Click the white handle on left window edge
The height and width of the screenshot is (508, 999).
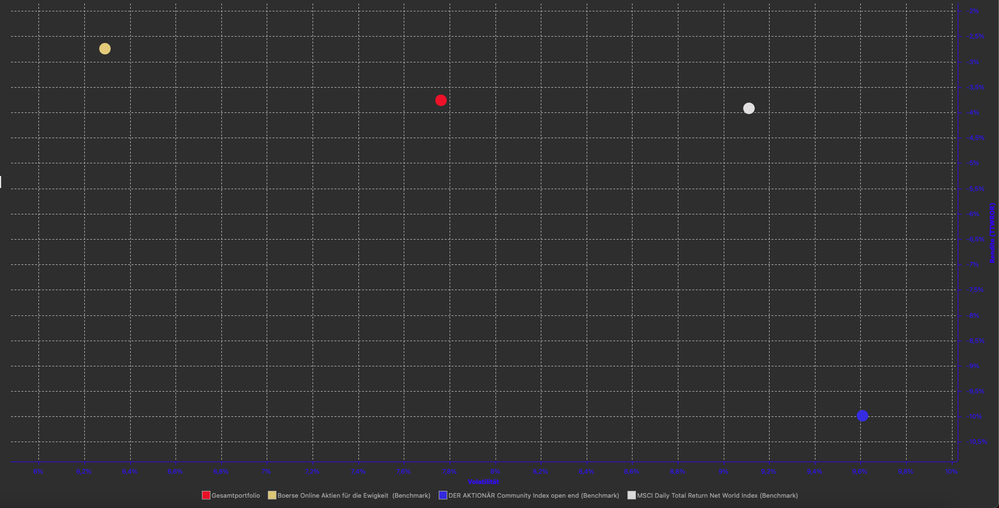tap(1, 182)
